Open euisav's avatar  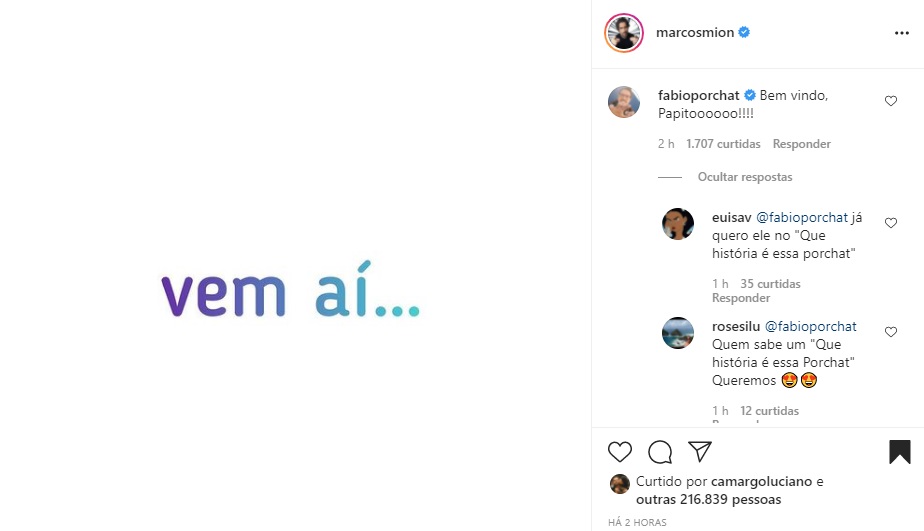678,224
